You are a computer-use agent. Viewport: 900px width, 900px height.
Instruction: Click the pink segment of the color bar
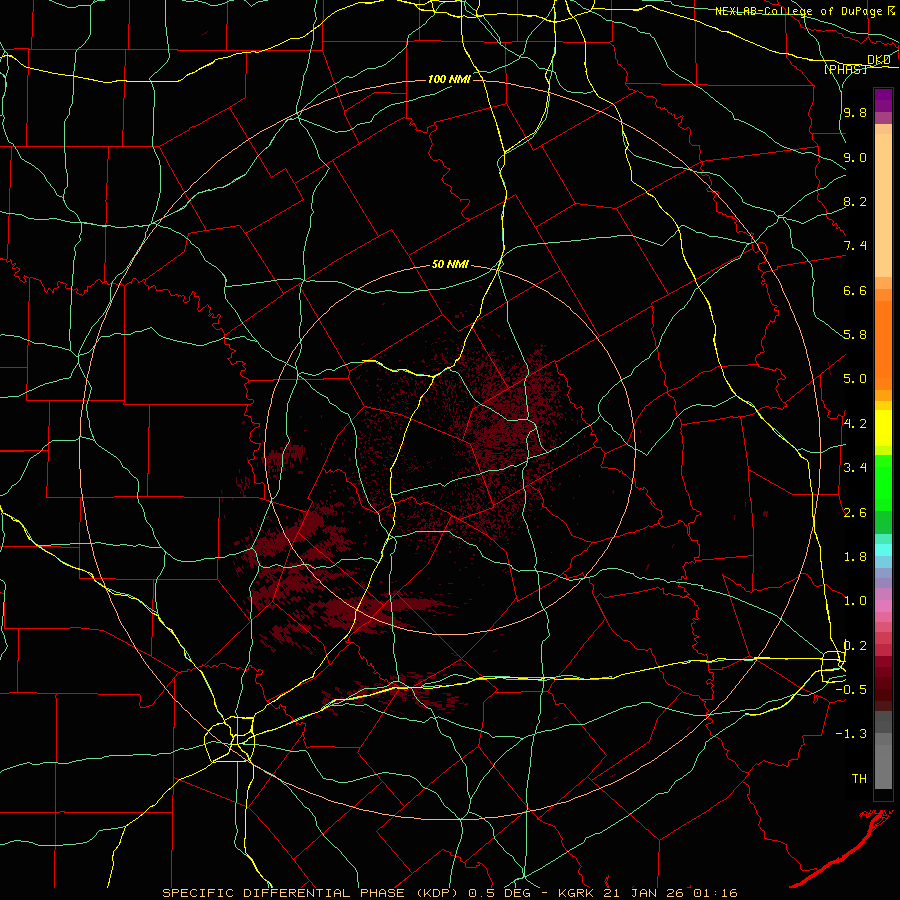tap(883, 606)
